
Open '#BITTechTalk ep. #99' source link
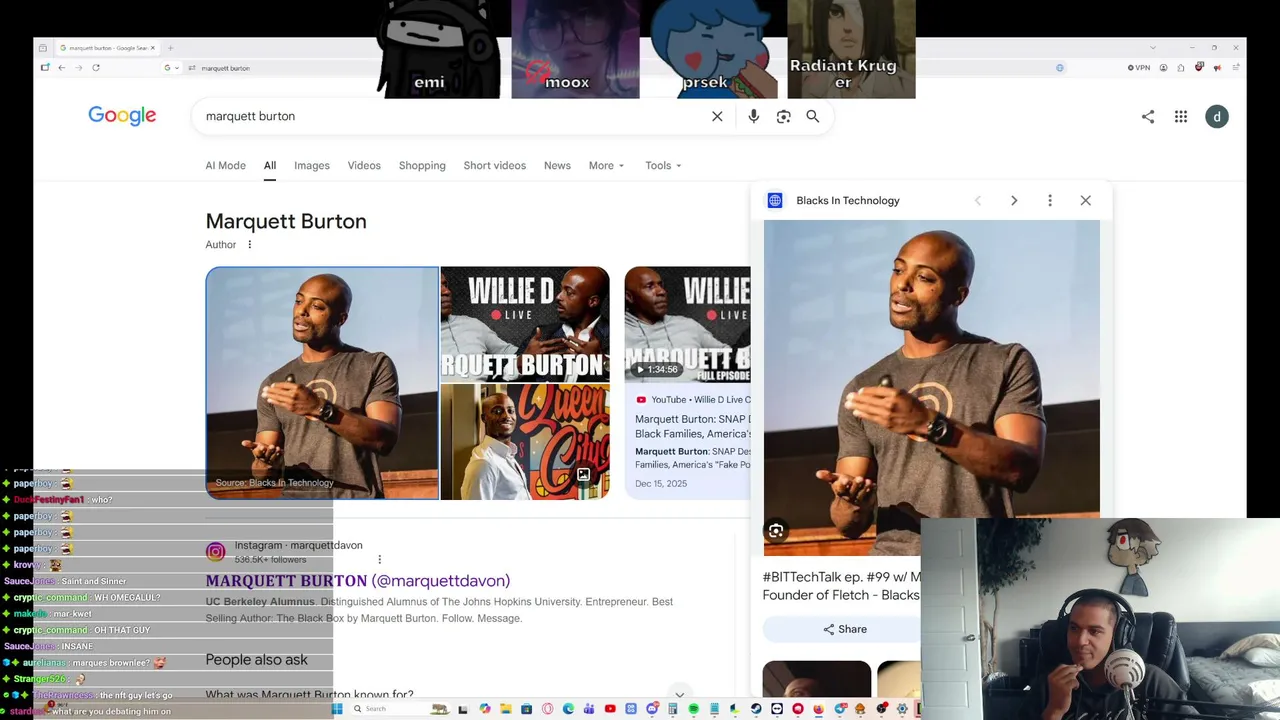841,586
